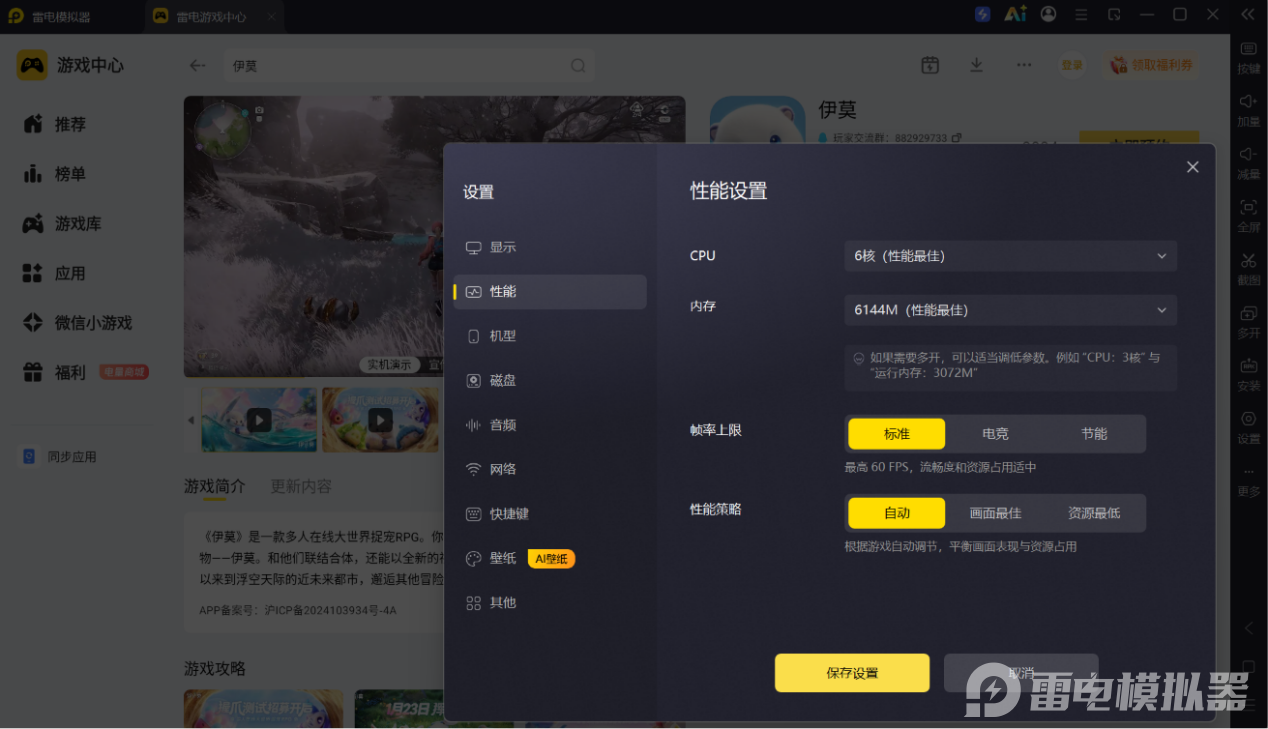Viewport: 1268px width, 729px height.
Task: Select 资源最低 performance strategy
Action: (1094, 513)
